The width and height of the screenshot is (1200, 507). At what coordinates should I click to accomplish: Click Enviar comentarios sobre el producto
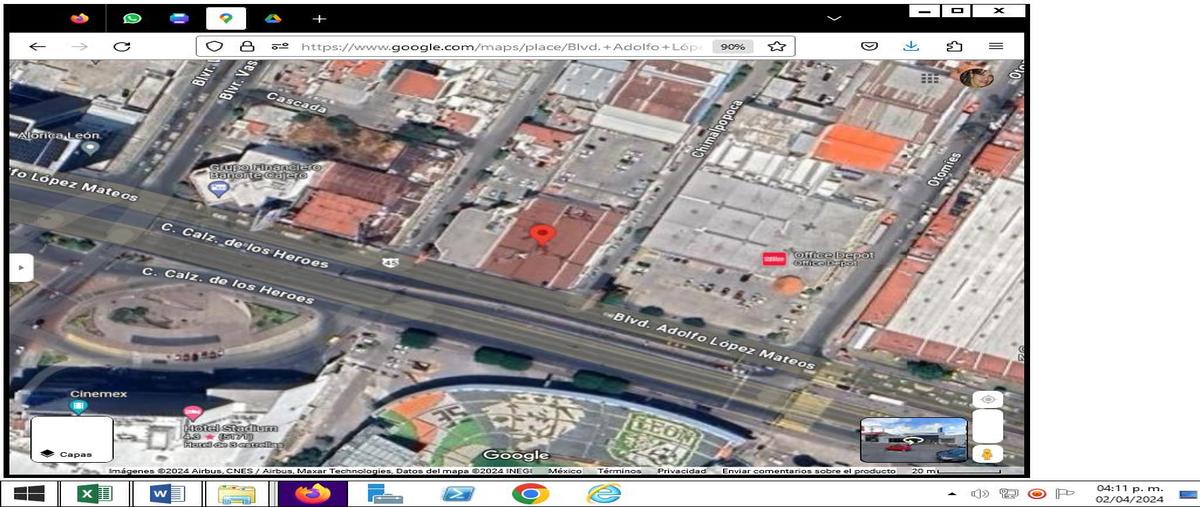[809, 471]
